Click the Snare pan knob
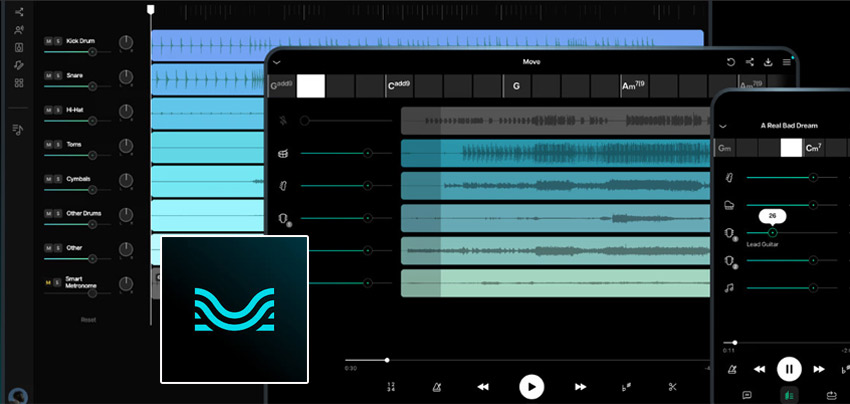 click(126, 77)
